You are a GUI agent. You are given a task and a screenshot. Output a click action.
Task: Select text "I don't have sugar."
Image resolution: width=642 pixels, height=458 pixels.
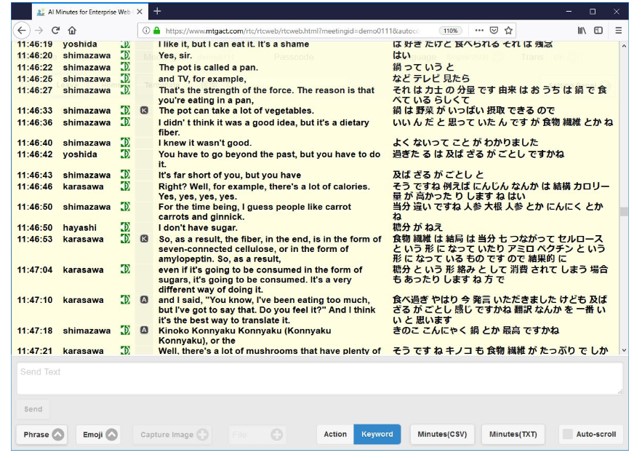(x=198, y=228)
